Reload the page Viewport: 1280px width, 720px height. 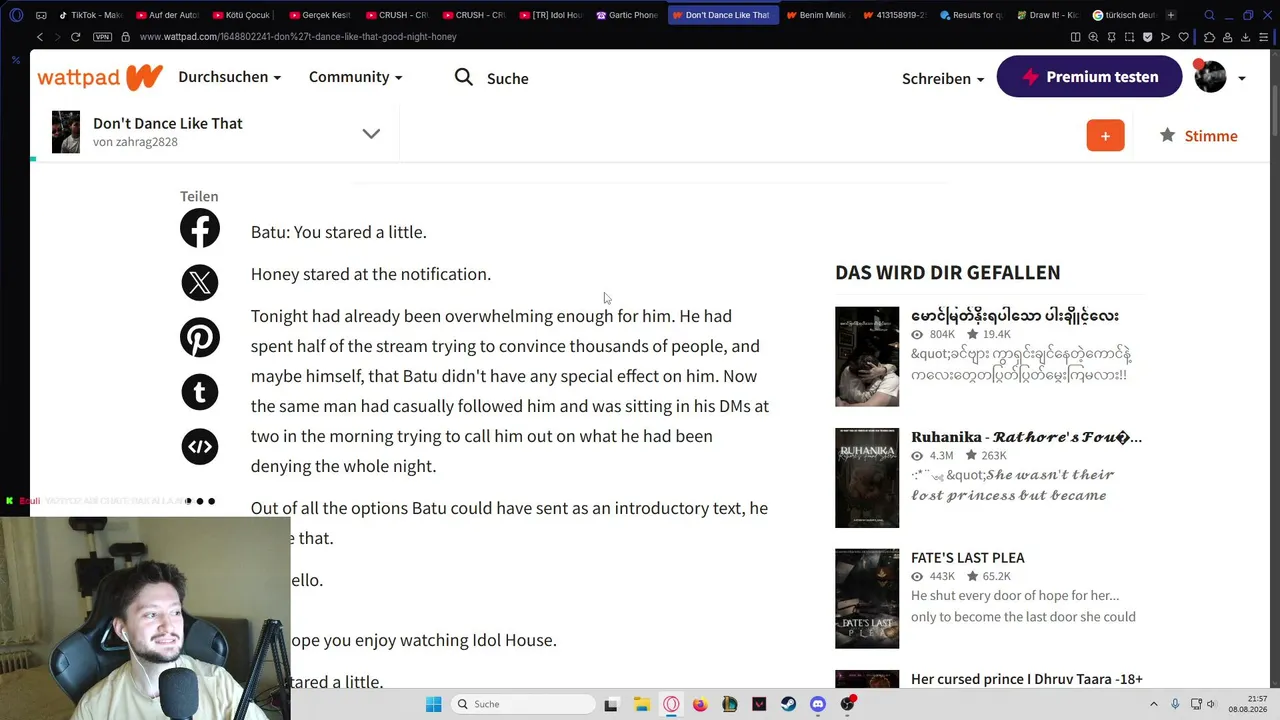75,37
